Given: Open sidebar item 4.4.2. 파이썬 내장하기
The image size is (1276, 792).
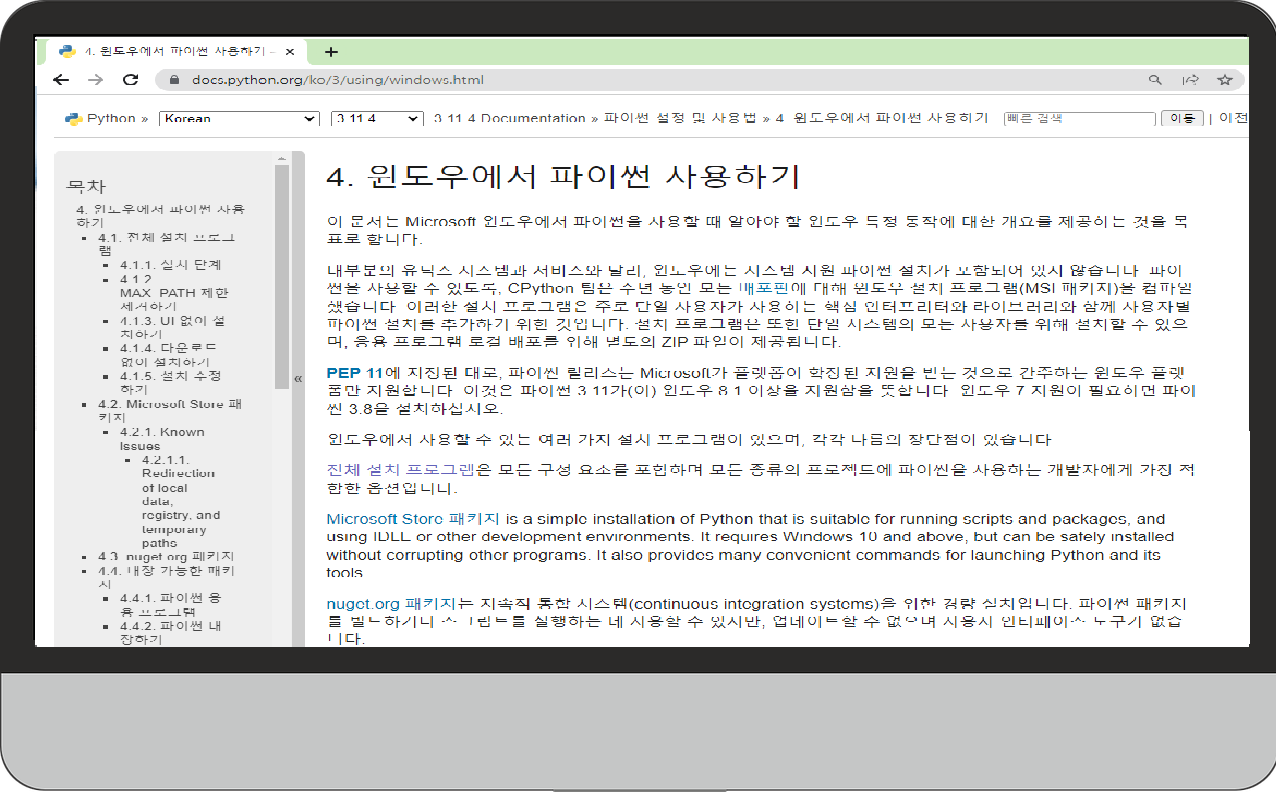Looking at the screenshot, I should pos(171,632).
